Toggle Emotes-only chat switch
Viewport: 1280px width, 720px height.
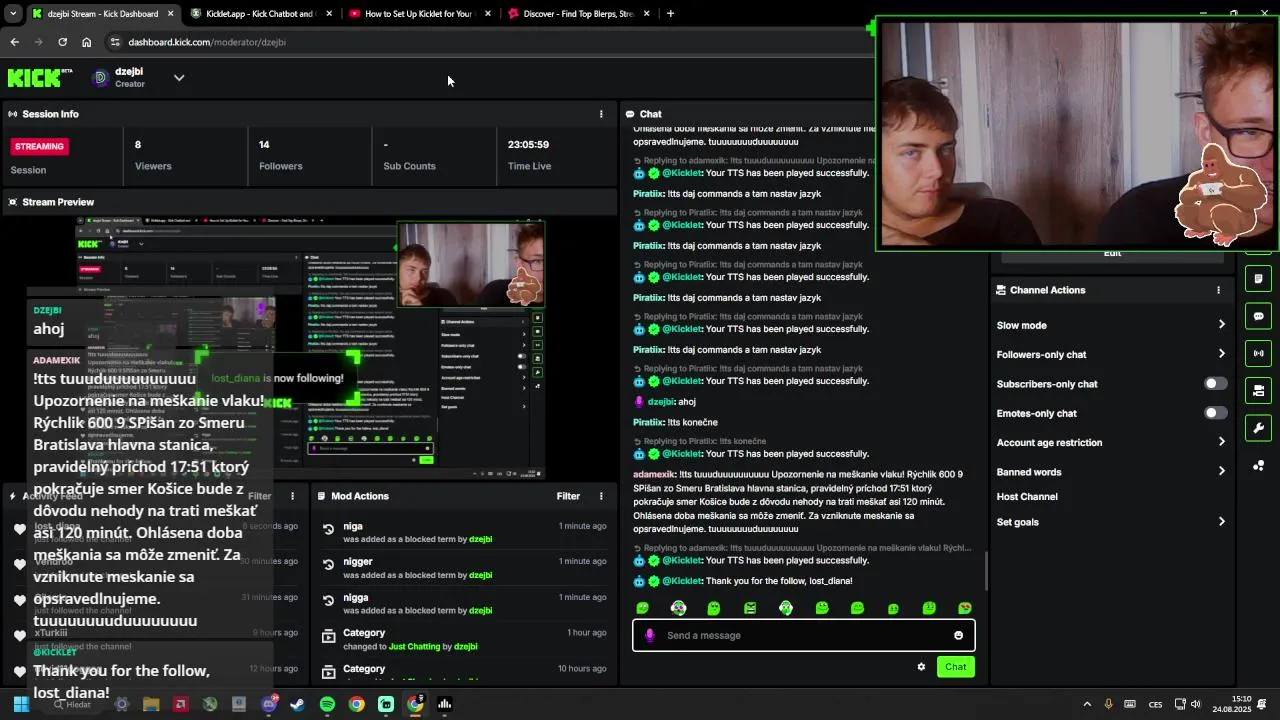(x=1215, y=413)
